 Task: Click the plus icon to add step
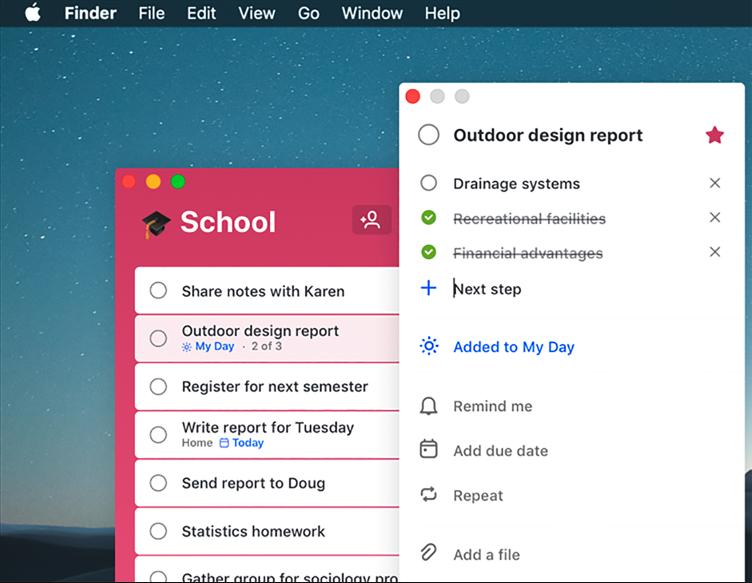pyautogui.click(x=428, y=288)
